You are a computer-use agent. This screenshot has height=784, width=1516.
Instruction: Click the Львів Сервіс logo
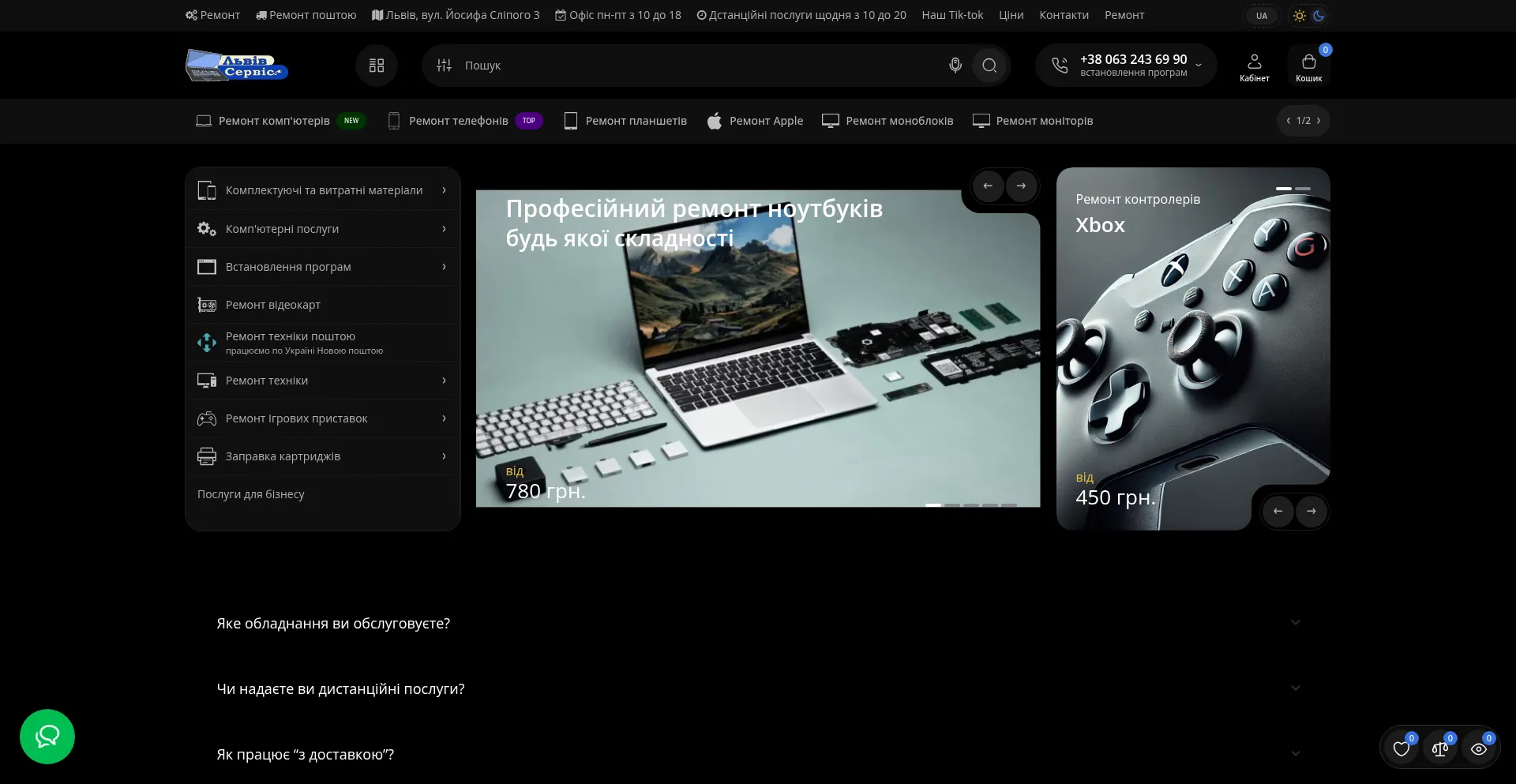point(237,66)
